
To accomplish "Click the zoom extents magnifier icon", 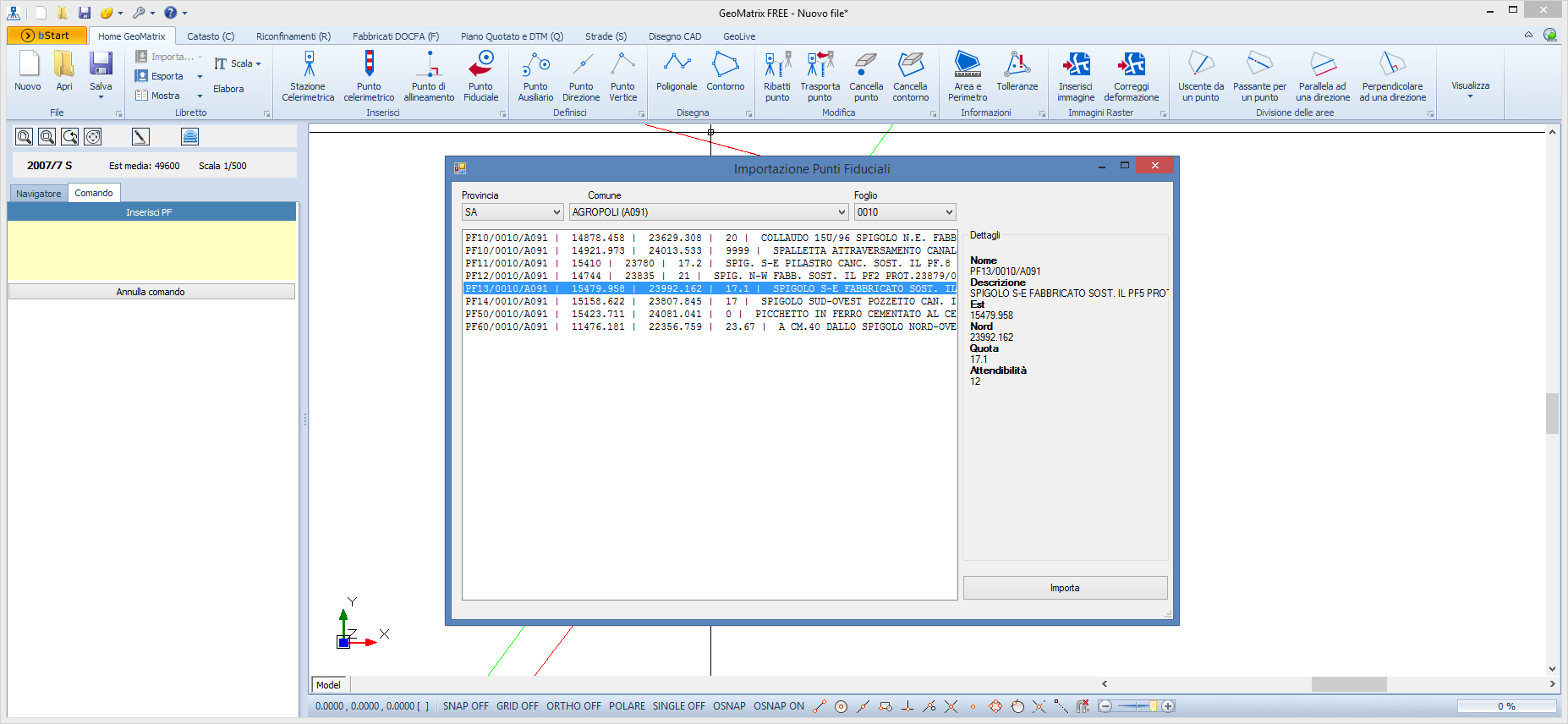I will (x=25, y=137).
